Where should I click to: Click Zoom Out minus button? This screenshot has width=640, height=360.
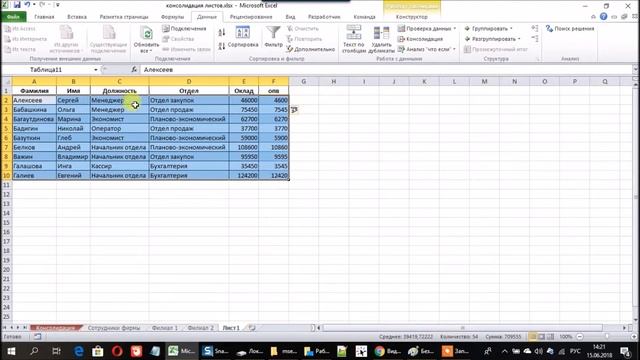(580, 337)
